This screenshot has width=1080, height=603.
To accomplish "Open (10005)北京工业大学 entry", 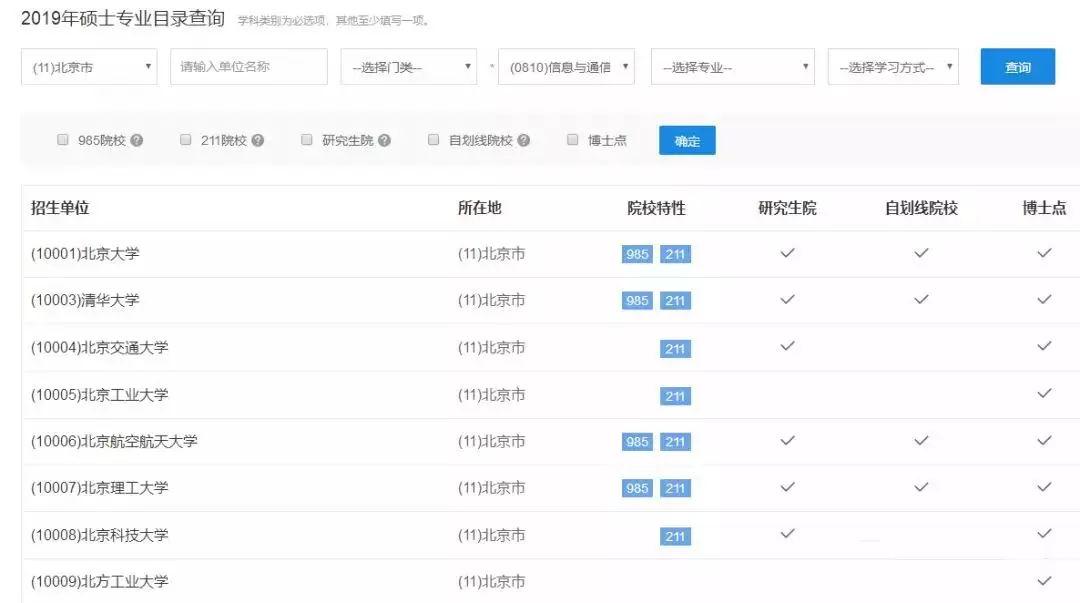I will pos(100,395).
